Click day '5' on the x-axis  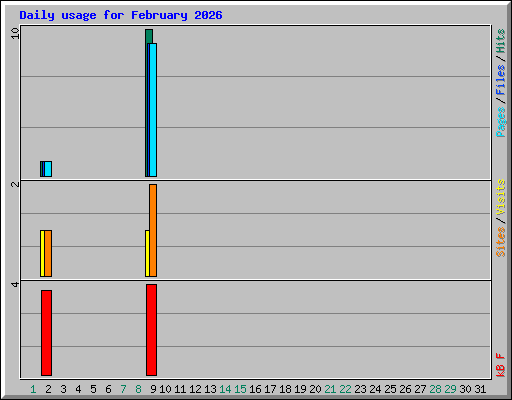pos(93,389)
